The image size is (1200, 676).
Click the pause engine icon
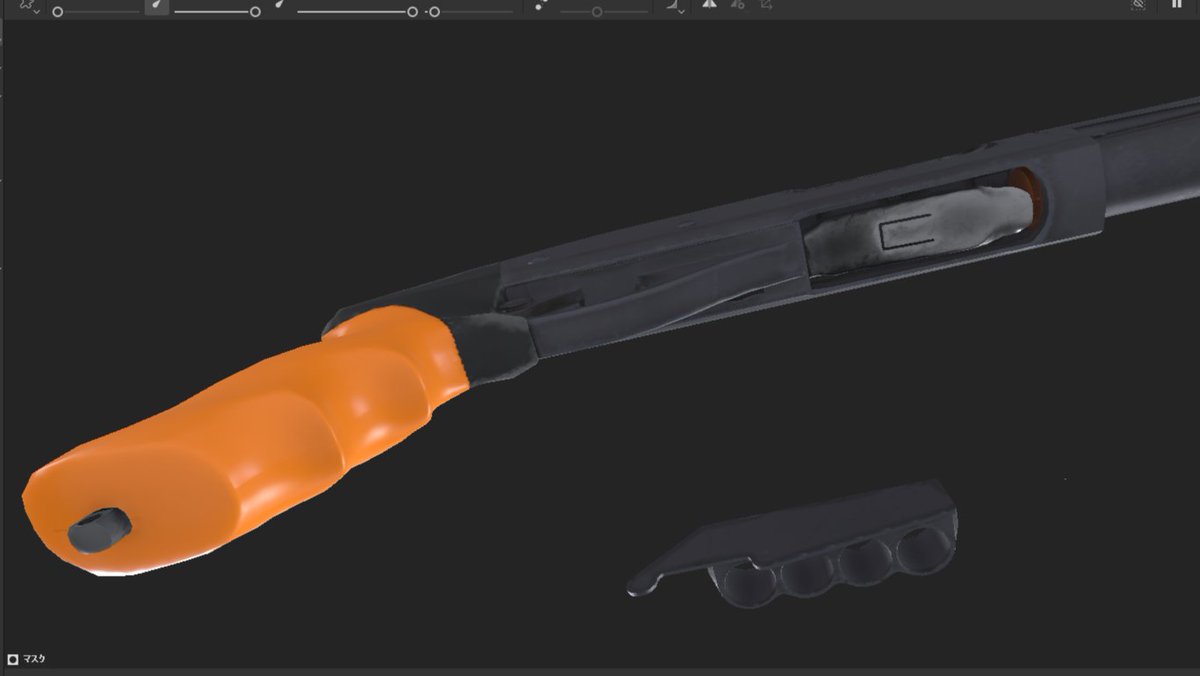(1176, 4)
